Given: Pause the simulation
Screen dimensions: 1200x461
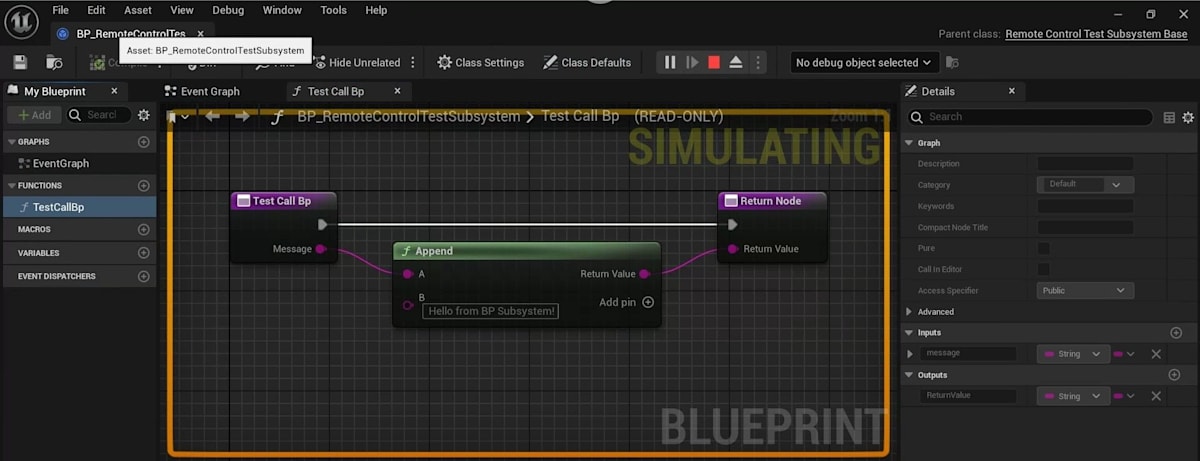Looking at the screenshot, I should pyautogui.click(x=670, y=62).
